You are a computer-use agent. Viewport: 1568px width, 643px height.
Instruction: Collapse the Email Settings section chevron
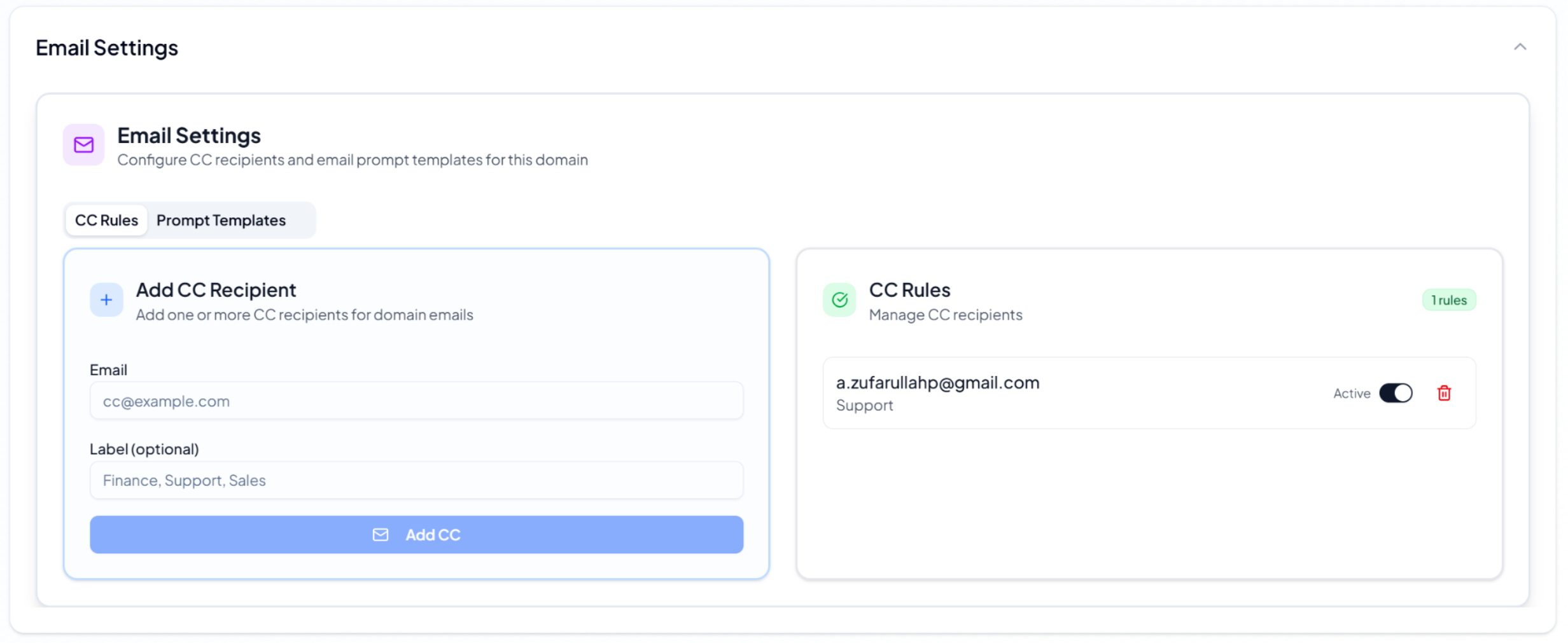(1520, 47)
